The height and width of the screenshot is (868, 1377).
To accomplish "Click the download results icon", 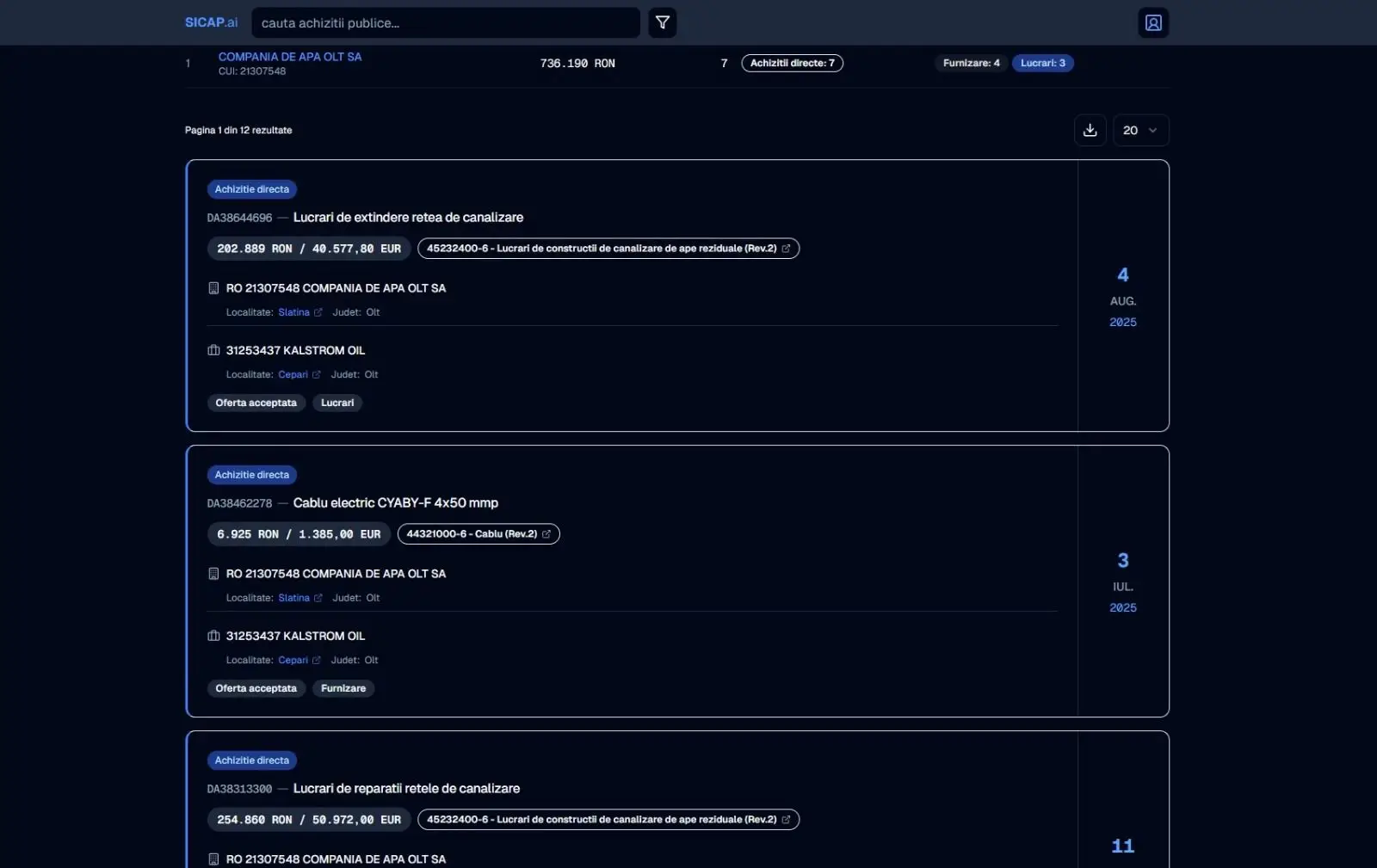I will 1090,130.
